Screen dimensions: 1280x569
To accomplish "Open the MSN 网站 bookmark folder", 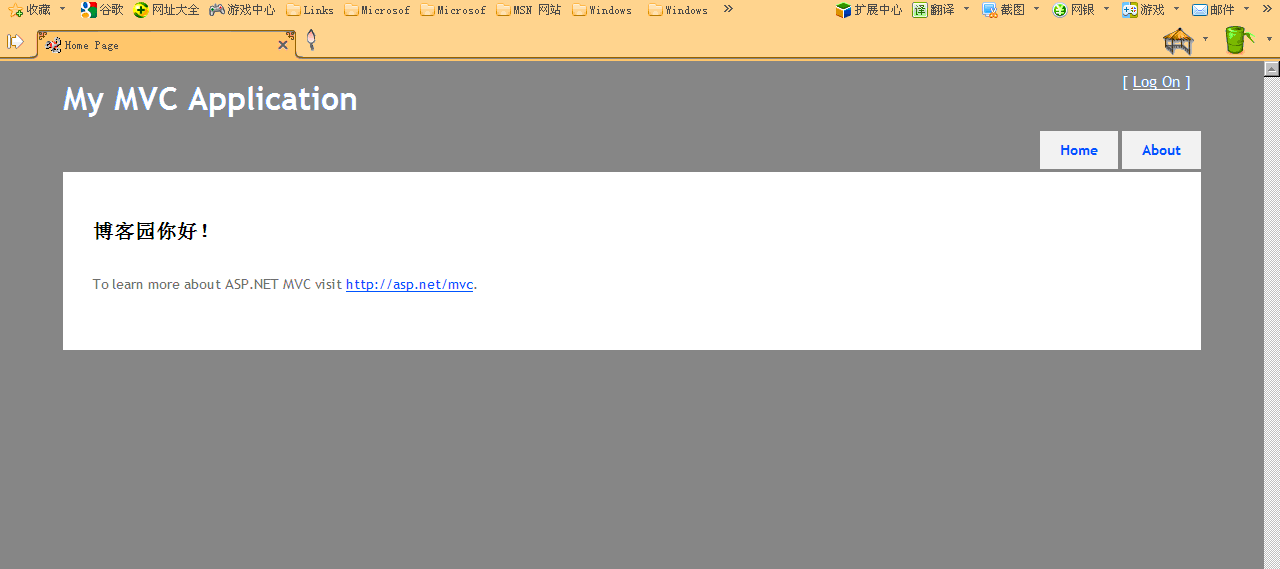I will pos(529,10).
